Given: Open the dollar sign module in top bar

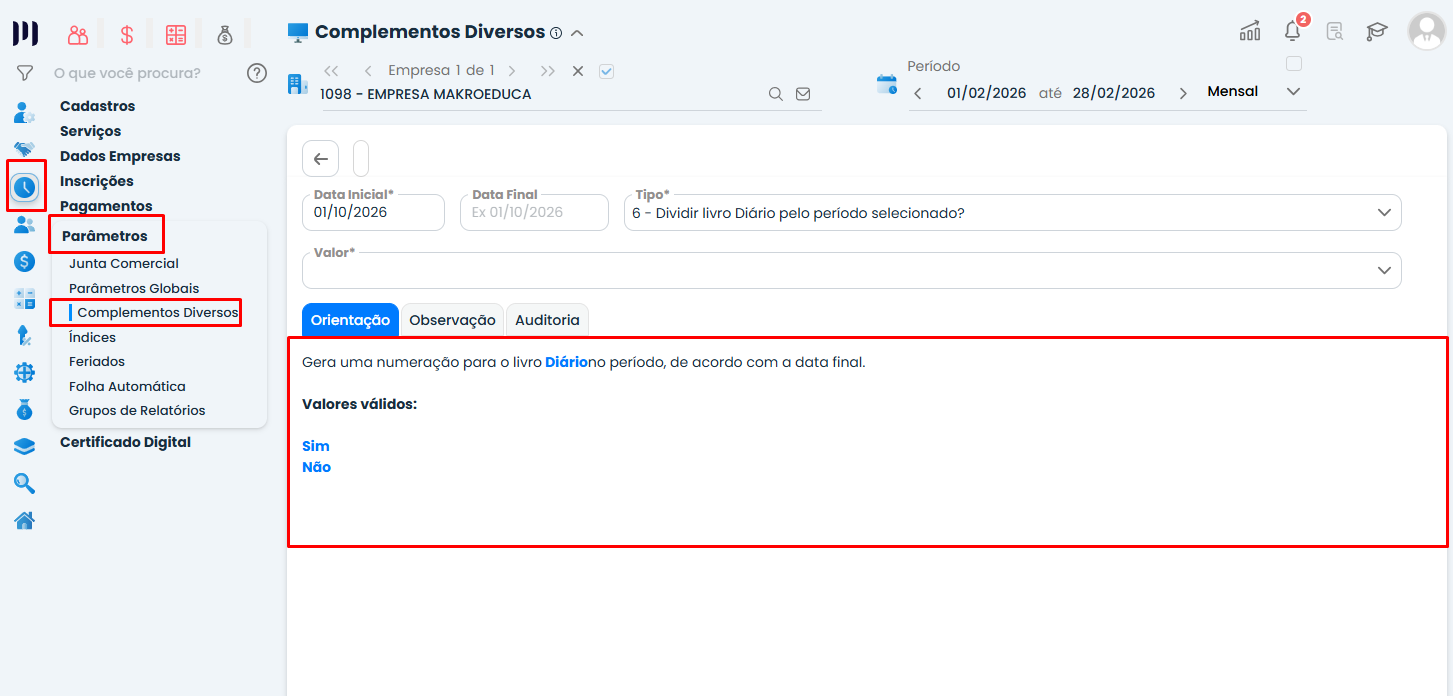Looking at the screenshot, I should tap(127, 35).
